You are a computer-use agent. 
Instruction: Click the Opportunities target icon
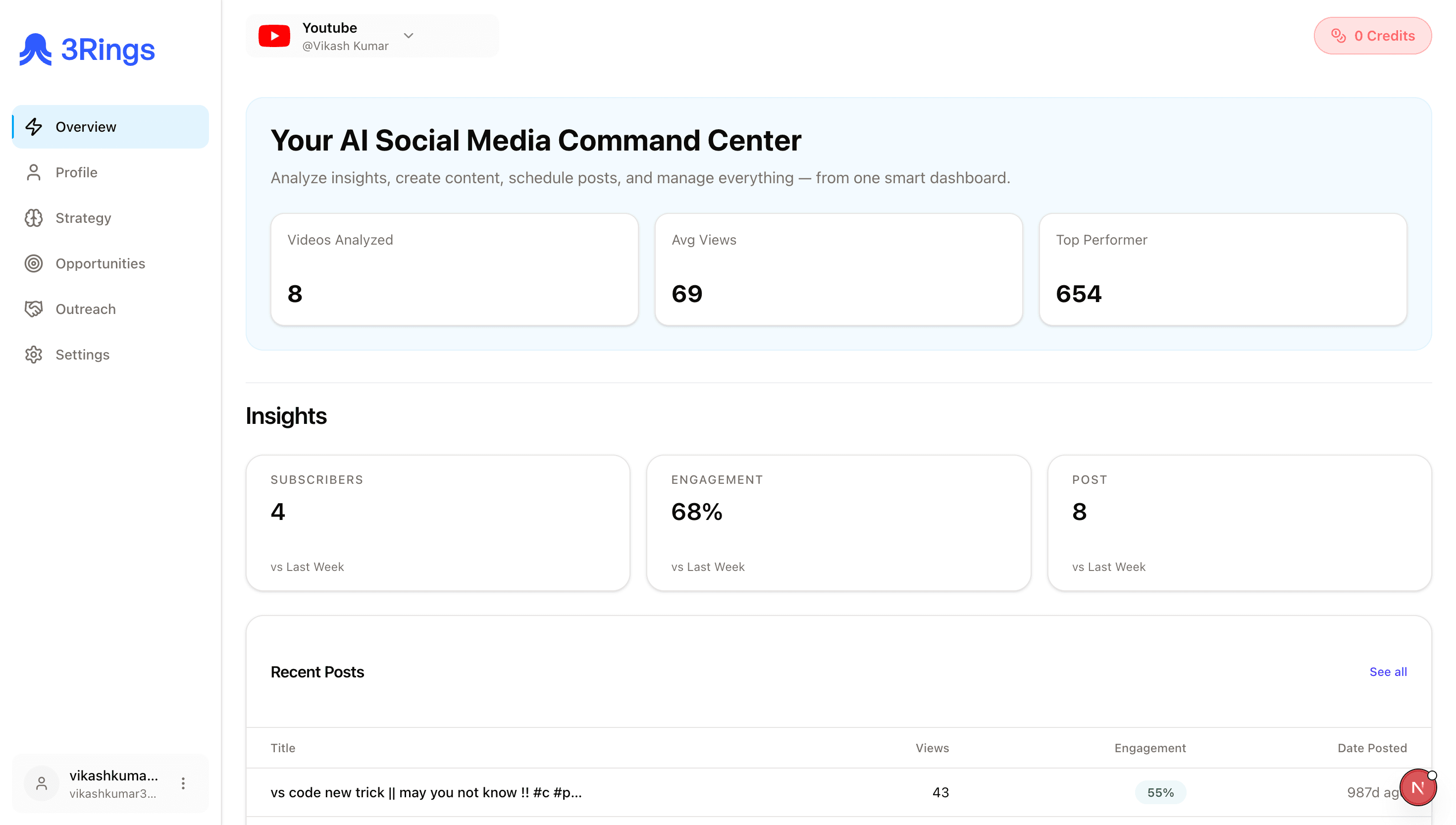(33, 263)
